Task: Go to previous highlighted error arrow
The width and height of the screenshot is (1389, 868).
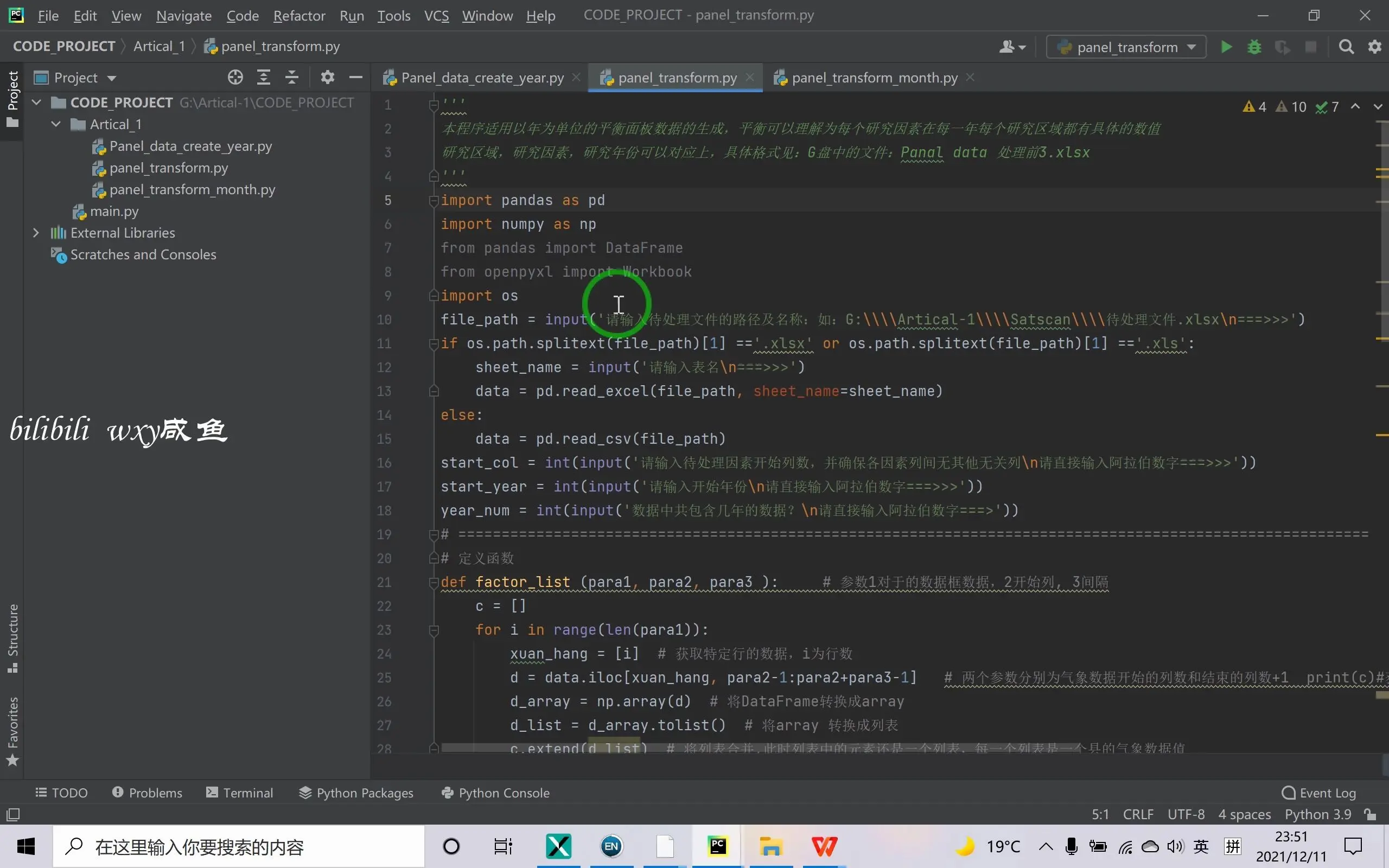Action: 1355,107
